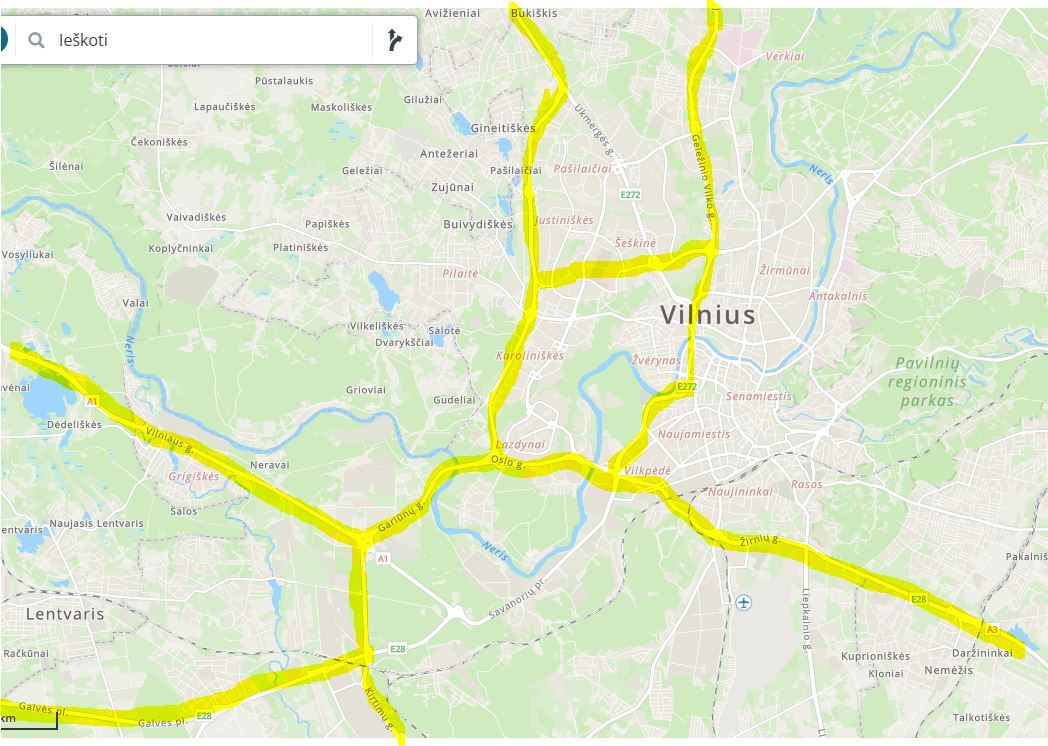Open the route directions icon

394,40
